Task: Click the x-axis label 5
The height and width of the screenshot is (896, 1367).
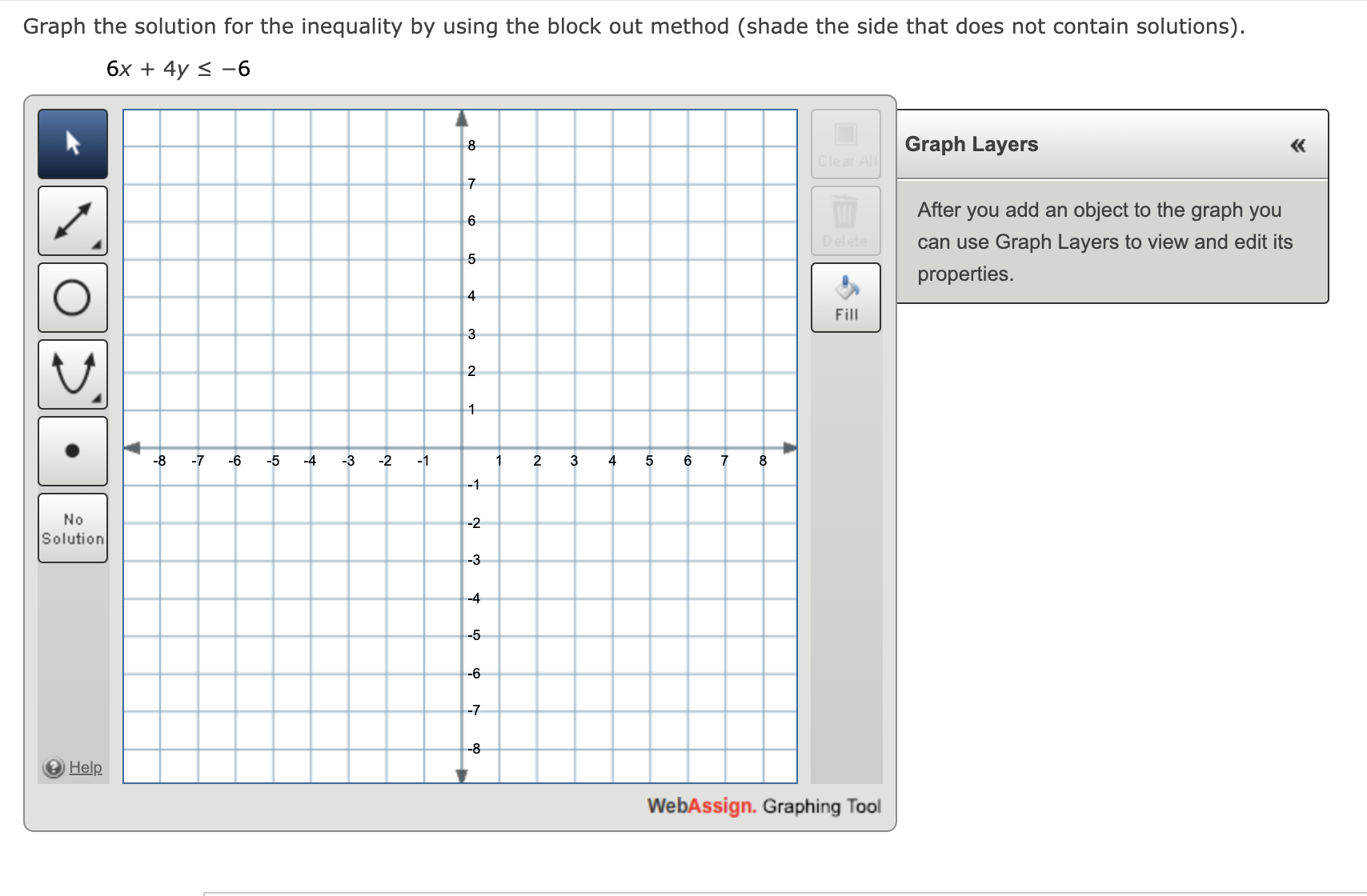Action: click(649, 461)
